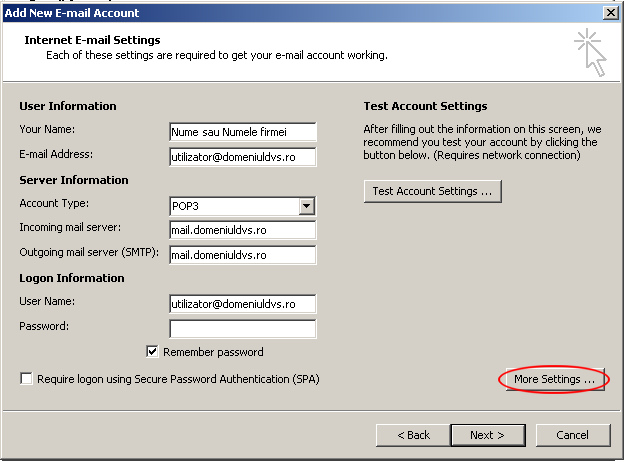Click the "Your Name:" label
This screenshot has width=625, height=462.
(x=47, y=129)
